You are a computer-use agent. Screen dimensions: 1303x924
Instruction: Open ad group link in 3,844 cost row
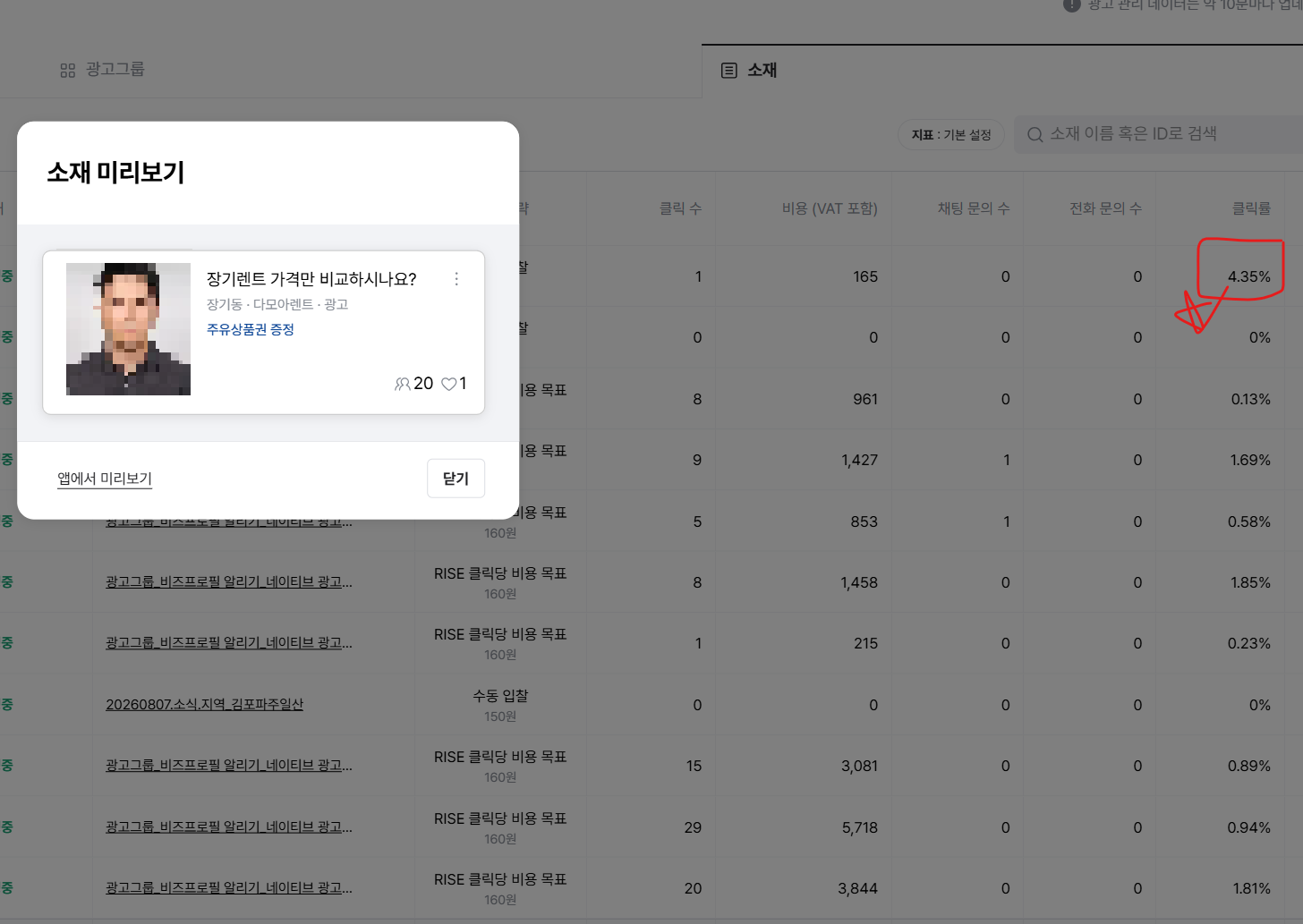coord(229,888)
